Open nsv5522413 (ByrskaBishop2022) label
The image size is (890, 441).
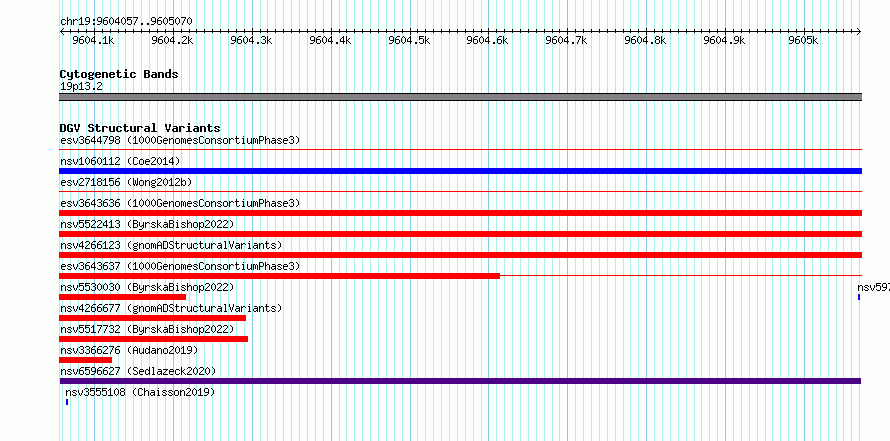coord(147,224)
